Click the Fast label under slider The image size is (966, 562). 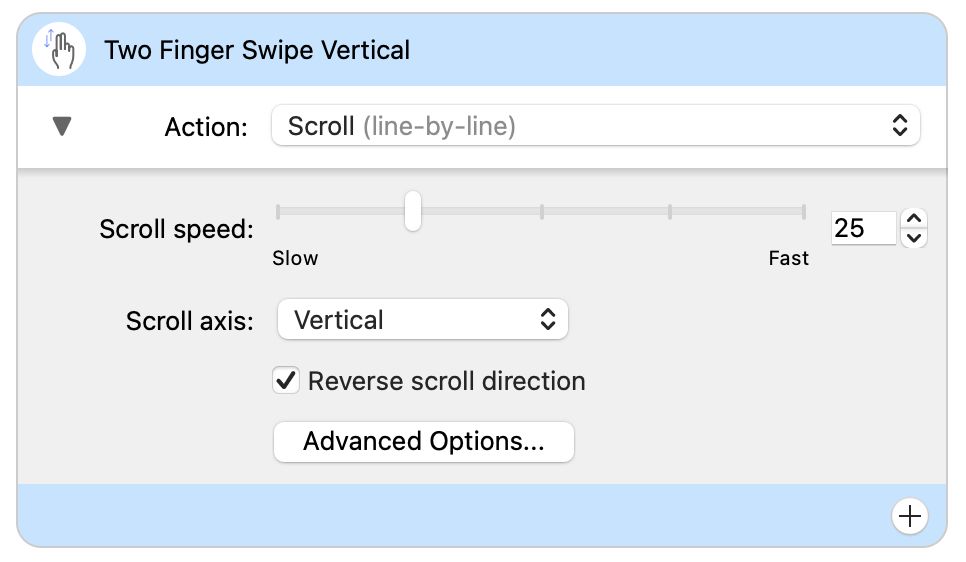pyautogui.click(x=788, y=258)
